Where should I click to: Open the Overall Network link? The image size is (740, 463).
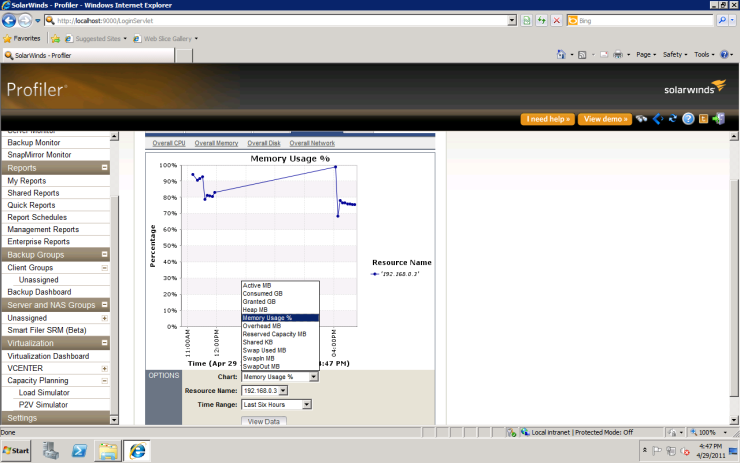tap(312, 143)
